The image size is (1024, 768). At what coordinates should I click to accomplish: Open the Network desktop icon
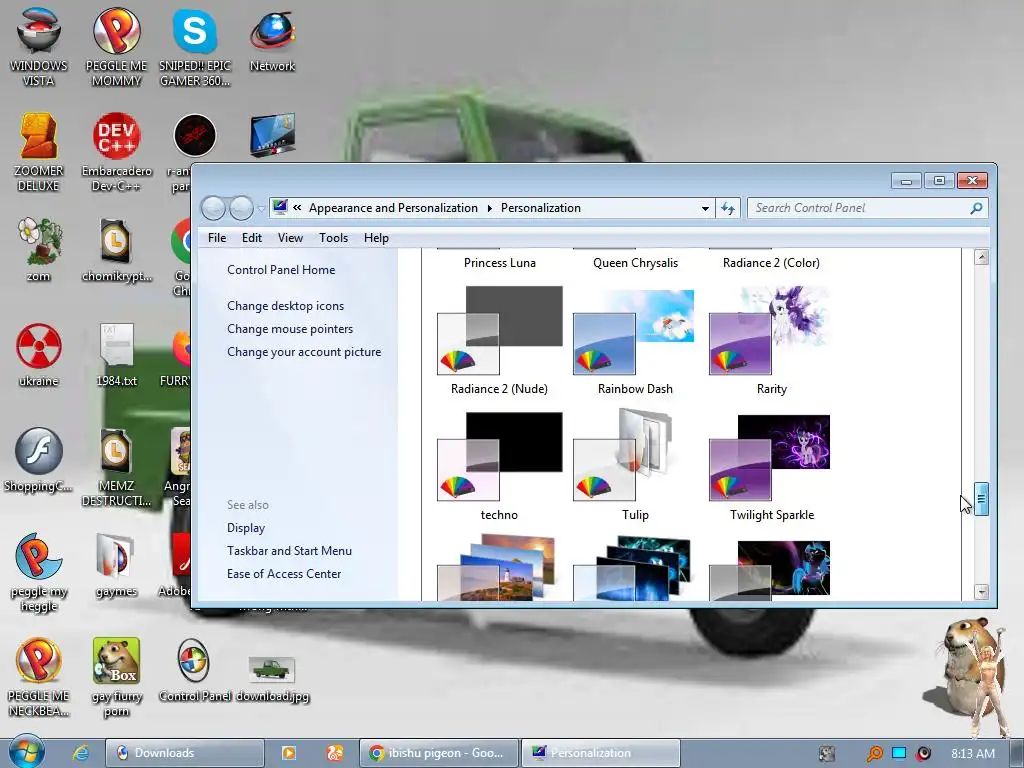pos(272,40)
